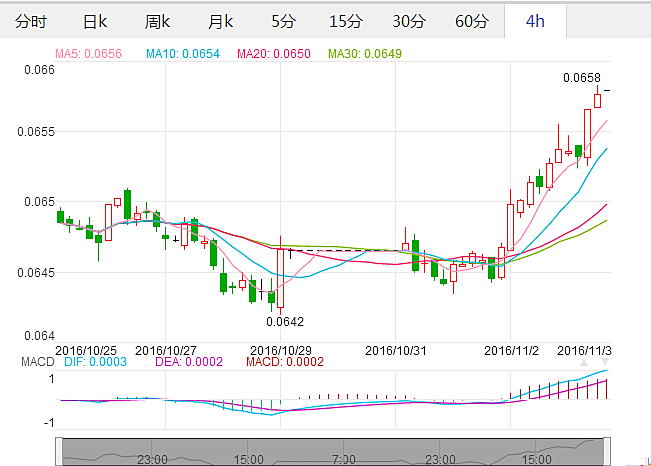The width and height of the screenshot is (651, 466).
Task: Click the active 4h tab
Action: coord(535,20)
